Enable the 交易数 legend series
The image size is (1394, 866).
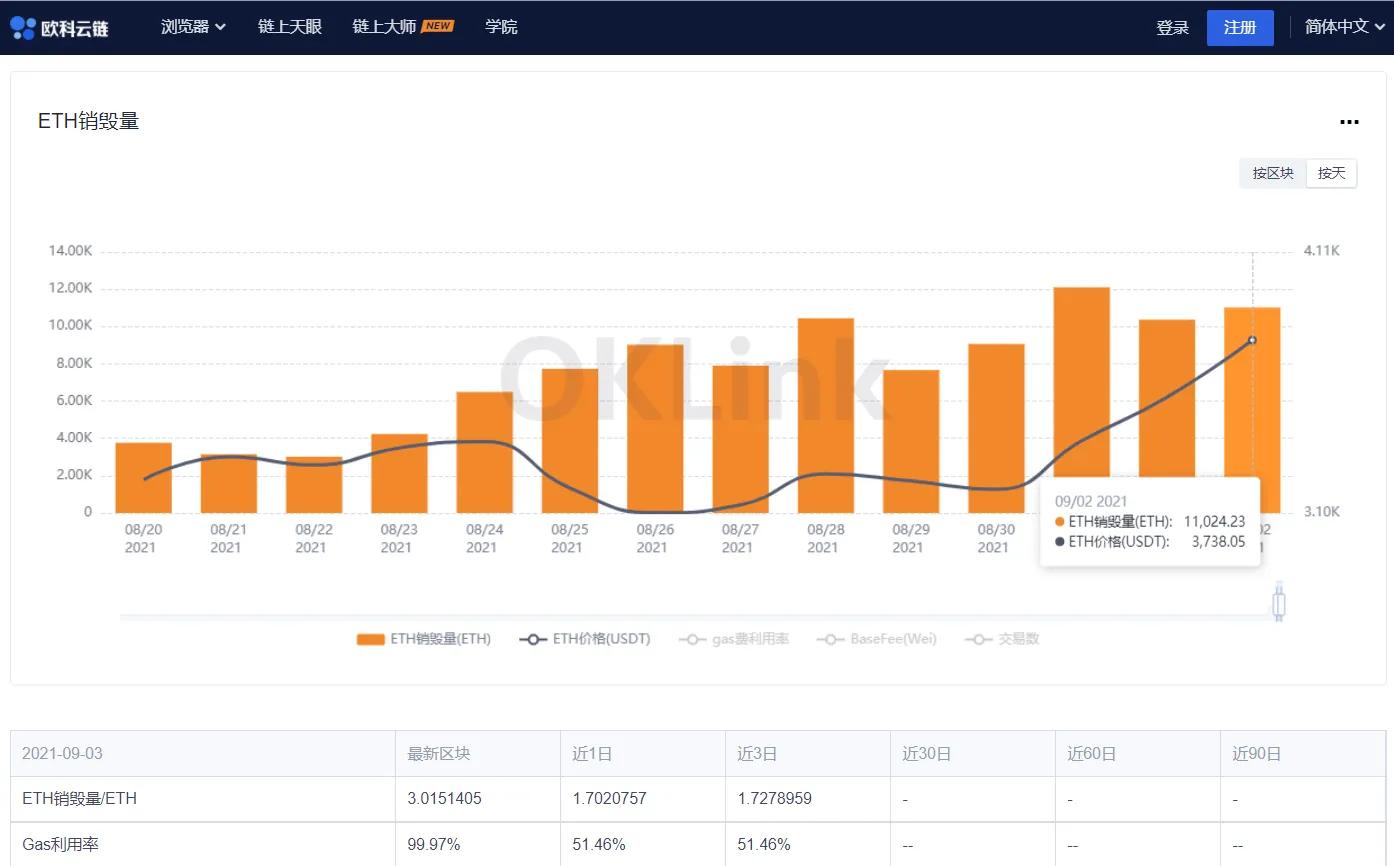click(x=1002, y=639)
